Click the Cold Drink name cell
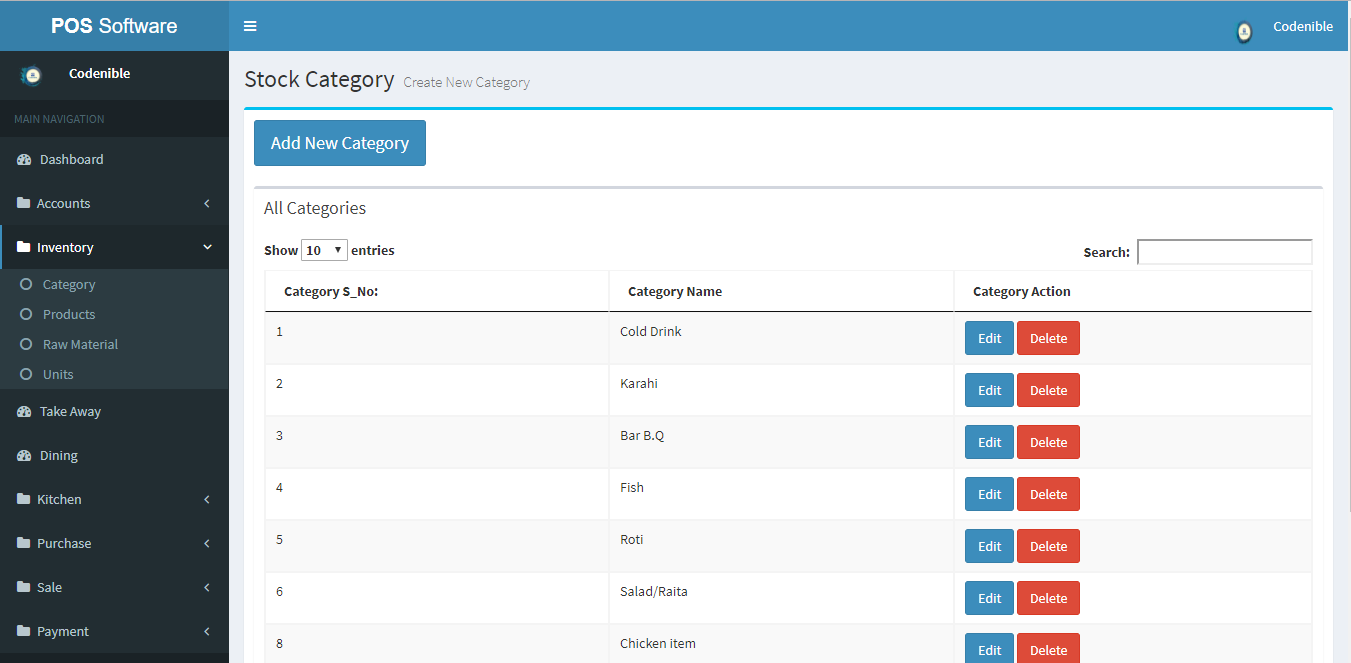 click(781, 338)
